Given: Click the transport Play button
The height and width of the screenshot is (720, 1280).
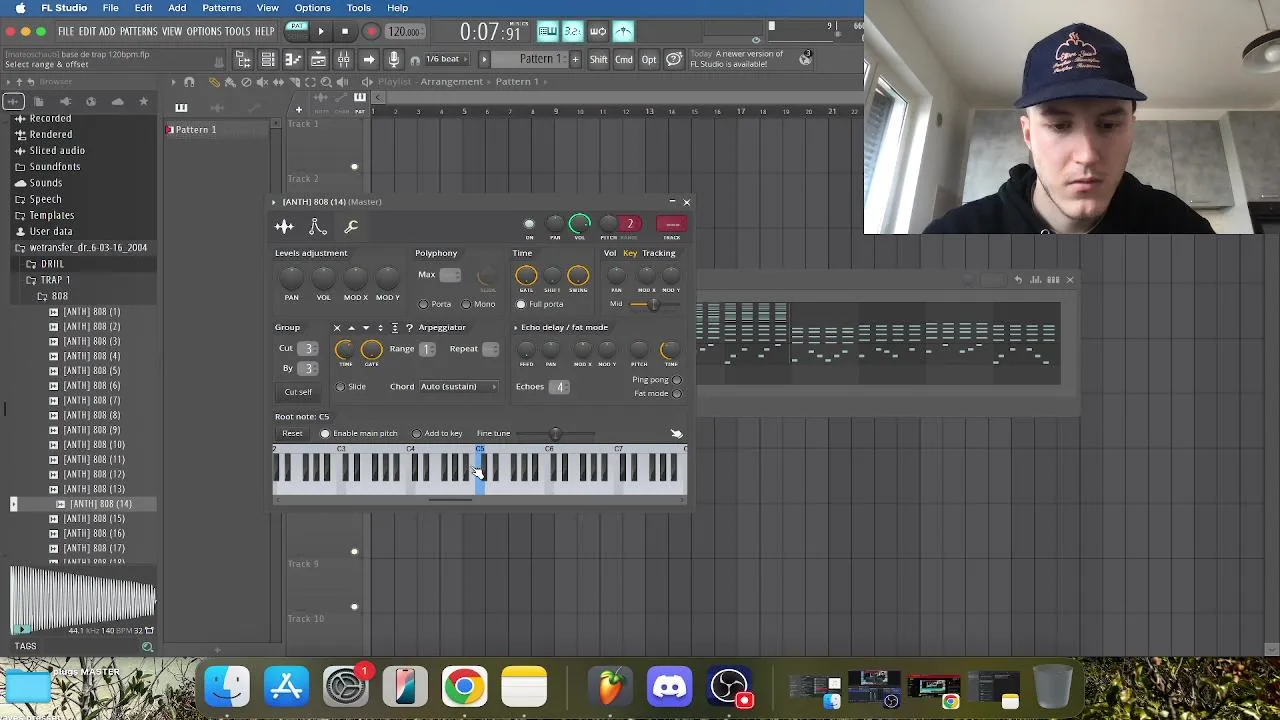Looking at the screenshot, I should click(321, 32).
